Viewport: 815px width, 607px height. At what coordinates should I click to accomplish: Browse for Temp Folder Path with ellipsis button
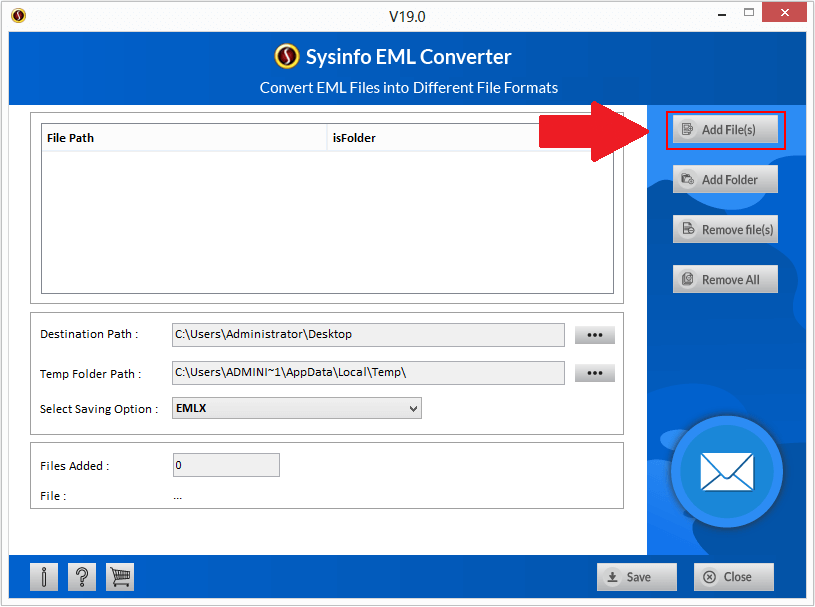(595, 373)
